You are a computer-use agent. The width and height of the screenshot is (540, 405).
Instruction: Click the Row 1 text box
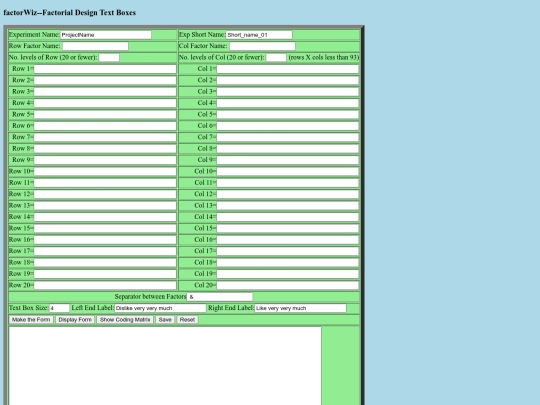pyautogui.click(x=105, y=69)
